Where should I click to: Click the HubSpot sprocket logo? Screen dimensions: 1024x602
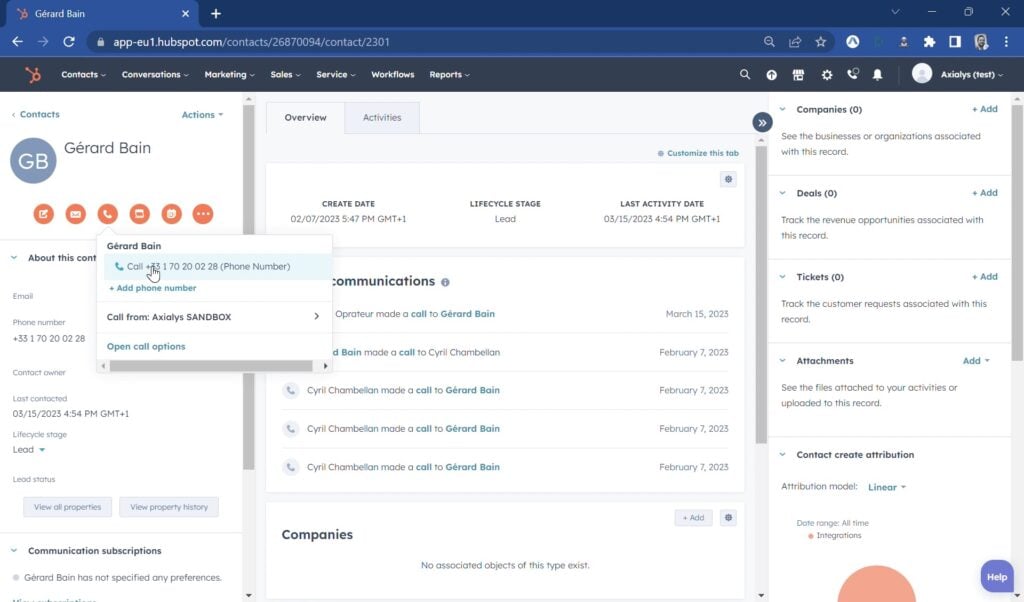click(33, 74)
